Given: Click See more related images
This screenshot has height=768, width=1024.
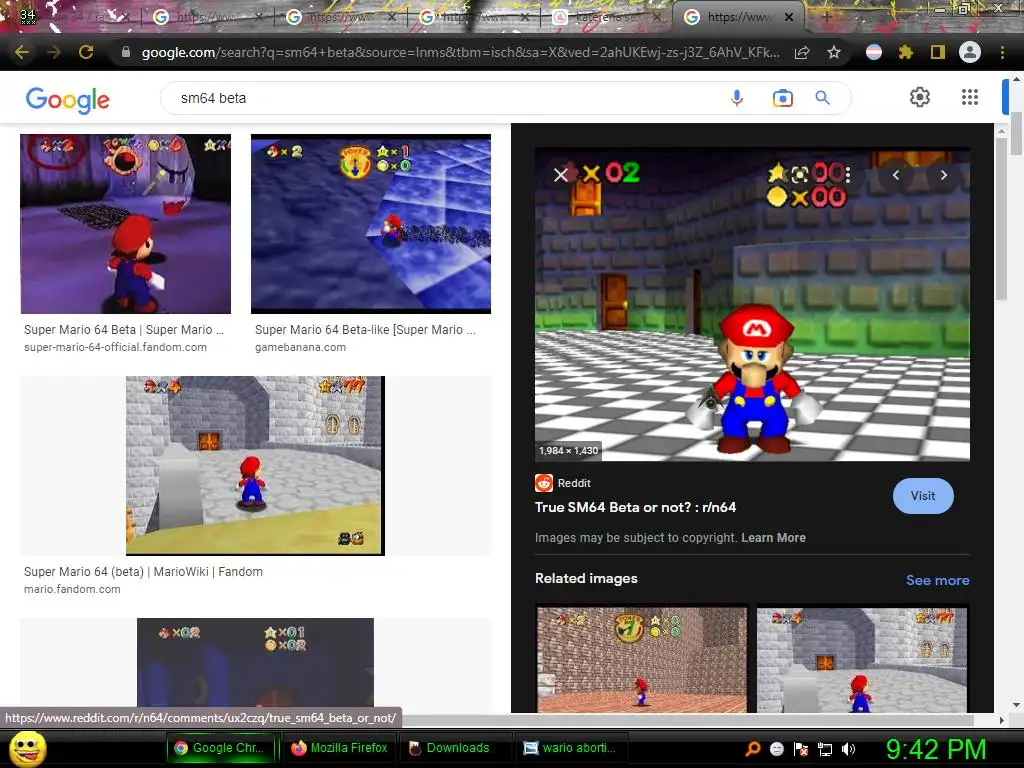Looking at the screenshot, I should [937, 580].
